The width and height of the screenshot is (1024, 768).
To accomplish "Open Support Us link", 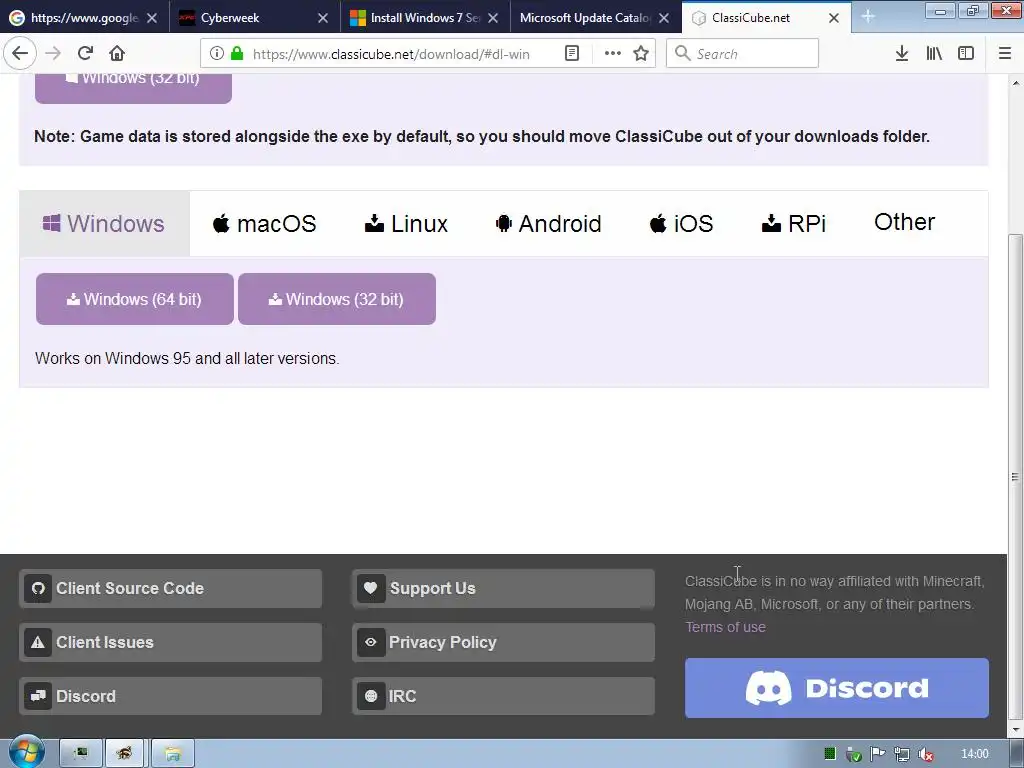I will (504, 588).
